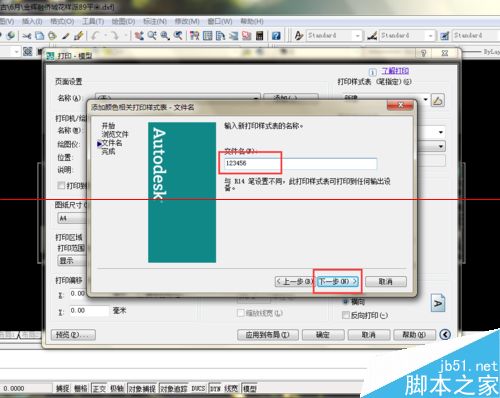Image resolution: width=500 pixels, height=398 pixels.
Task: Click the Table Style icon
Action: [445, 36]
